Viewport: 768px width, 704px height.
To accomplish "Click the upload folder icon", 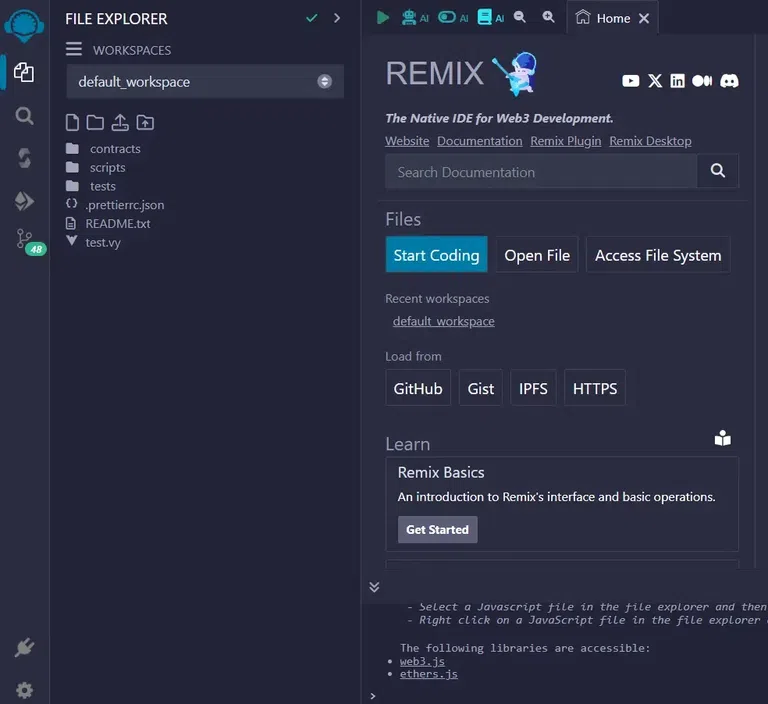I will [145, 122].
